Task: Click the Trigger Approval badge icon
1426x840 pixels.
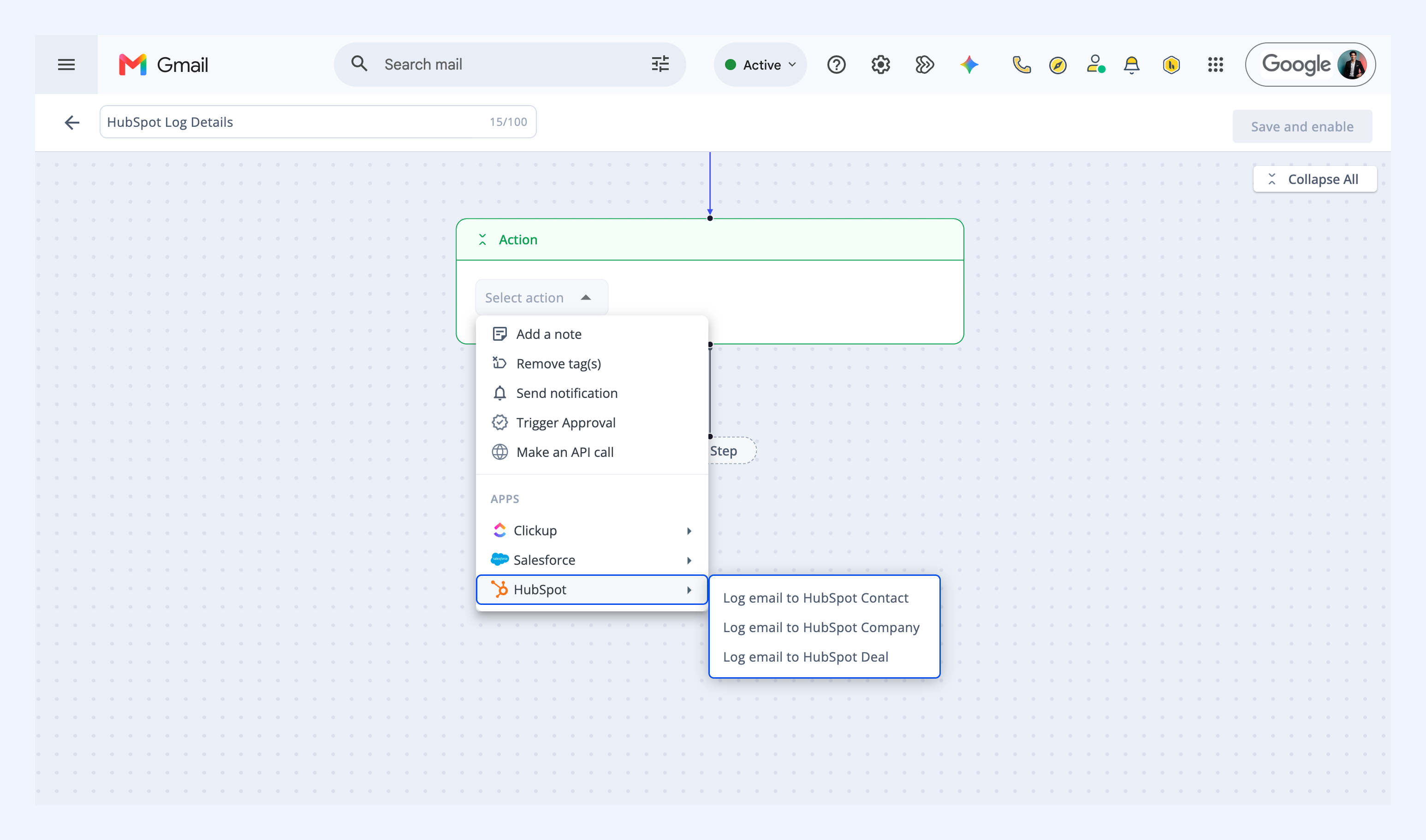Action: click(499, 422)
